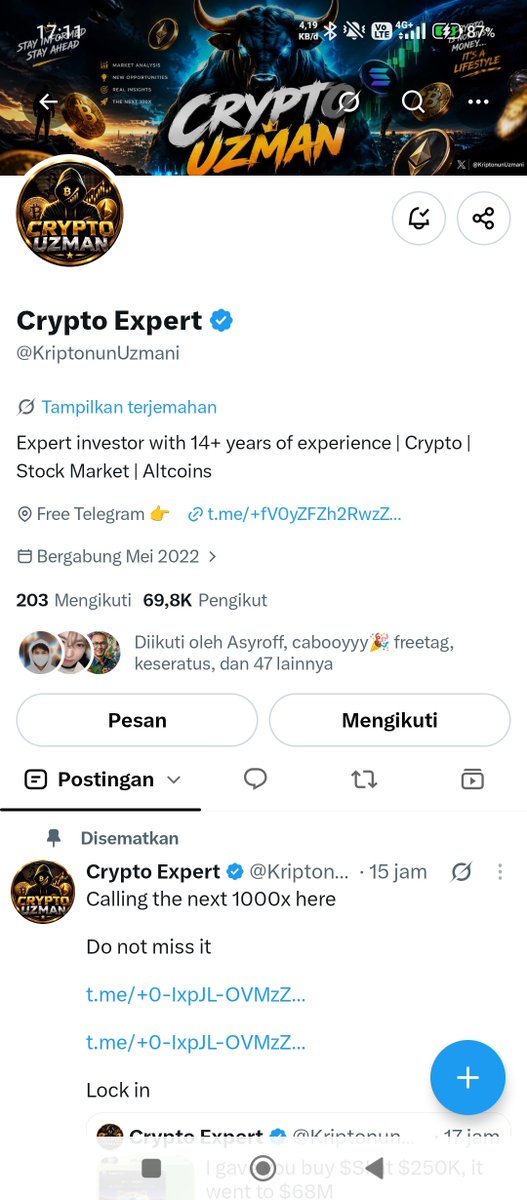527x1200 pixels.
Task: Expand Bergabung Mei 2022 chevron
Action: 212,556
